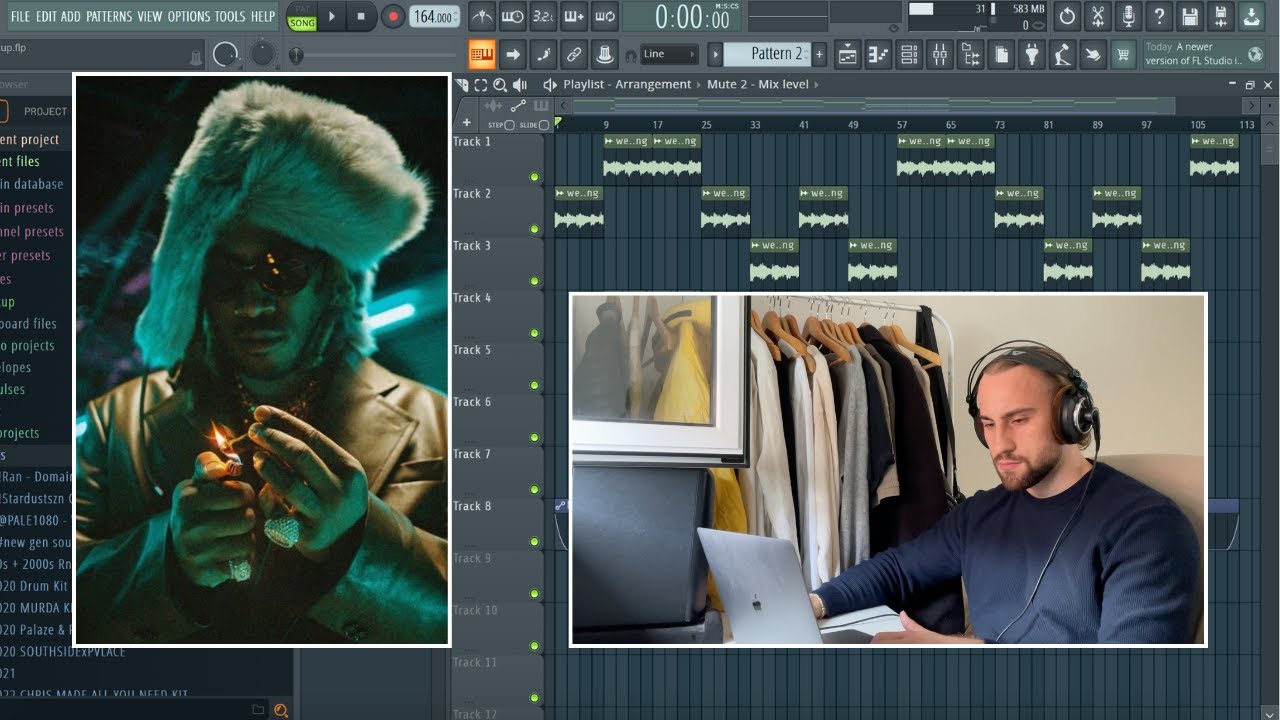Open the Mixer icon
This screenshot has width=1280, height=720.
(x=940, y=54)
